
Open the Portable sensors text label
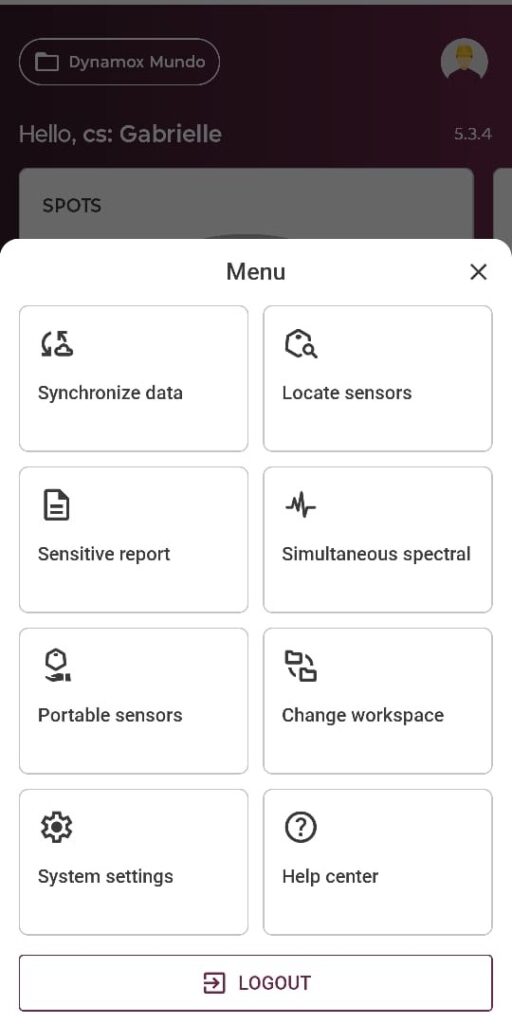point(110,715)
